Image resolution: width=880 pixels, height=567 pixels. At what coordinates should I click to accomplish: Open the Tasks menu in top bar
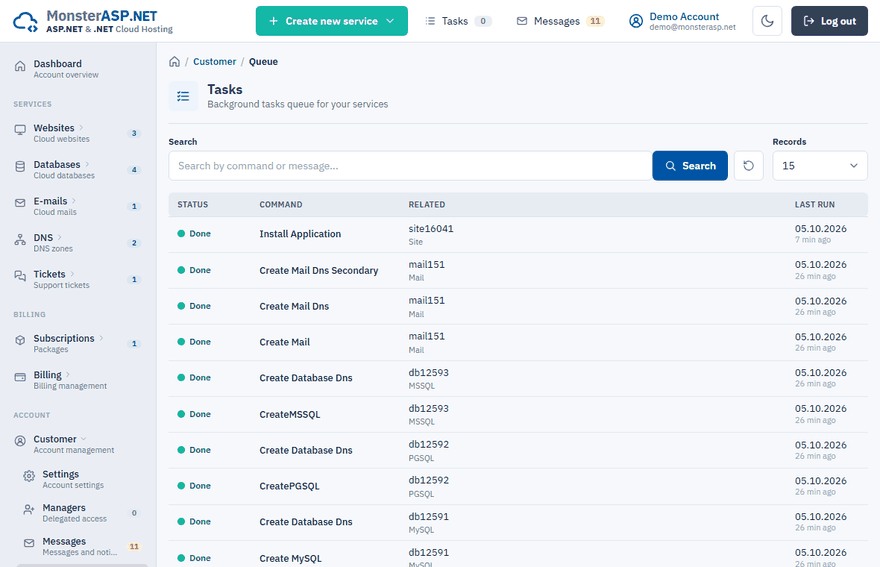click(458, 21)
